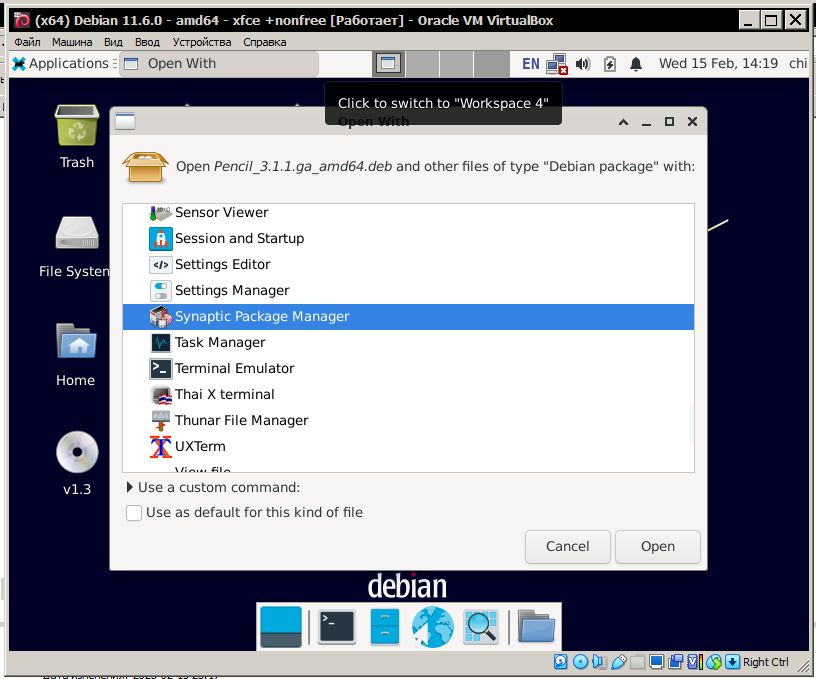The image size is (816, 679).
Task: Click VirtualBox hard disk status icon
Action: 561,662
